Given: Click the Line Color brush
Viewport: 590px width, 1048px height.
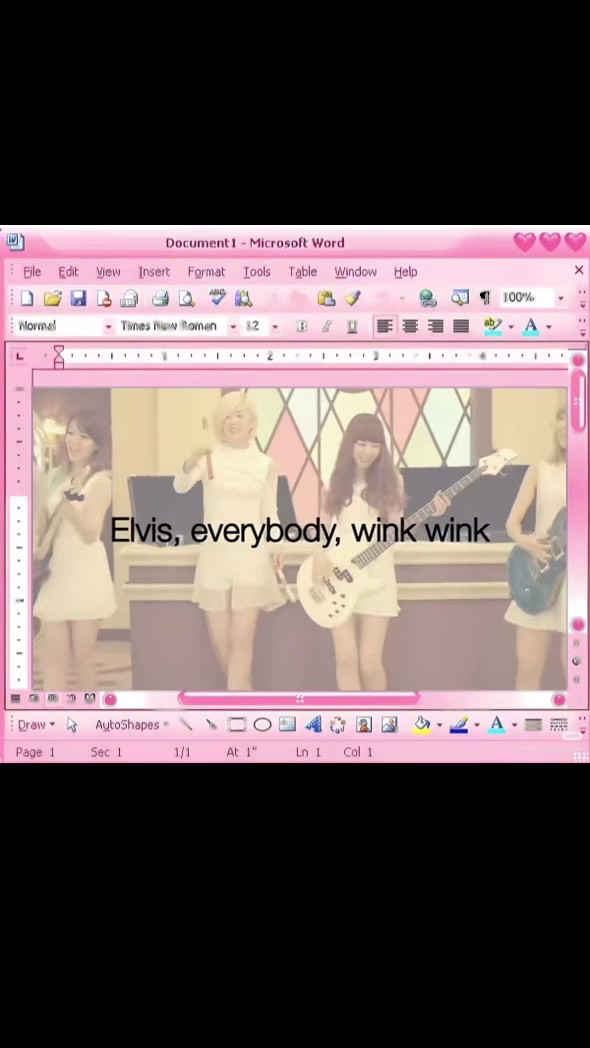Looking at the screenshot, I should pos(458,725).
